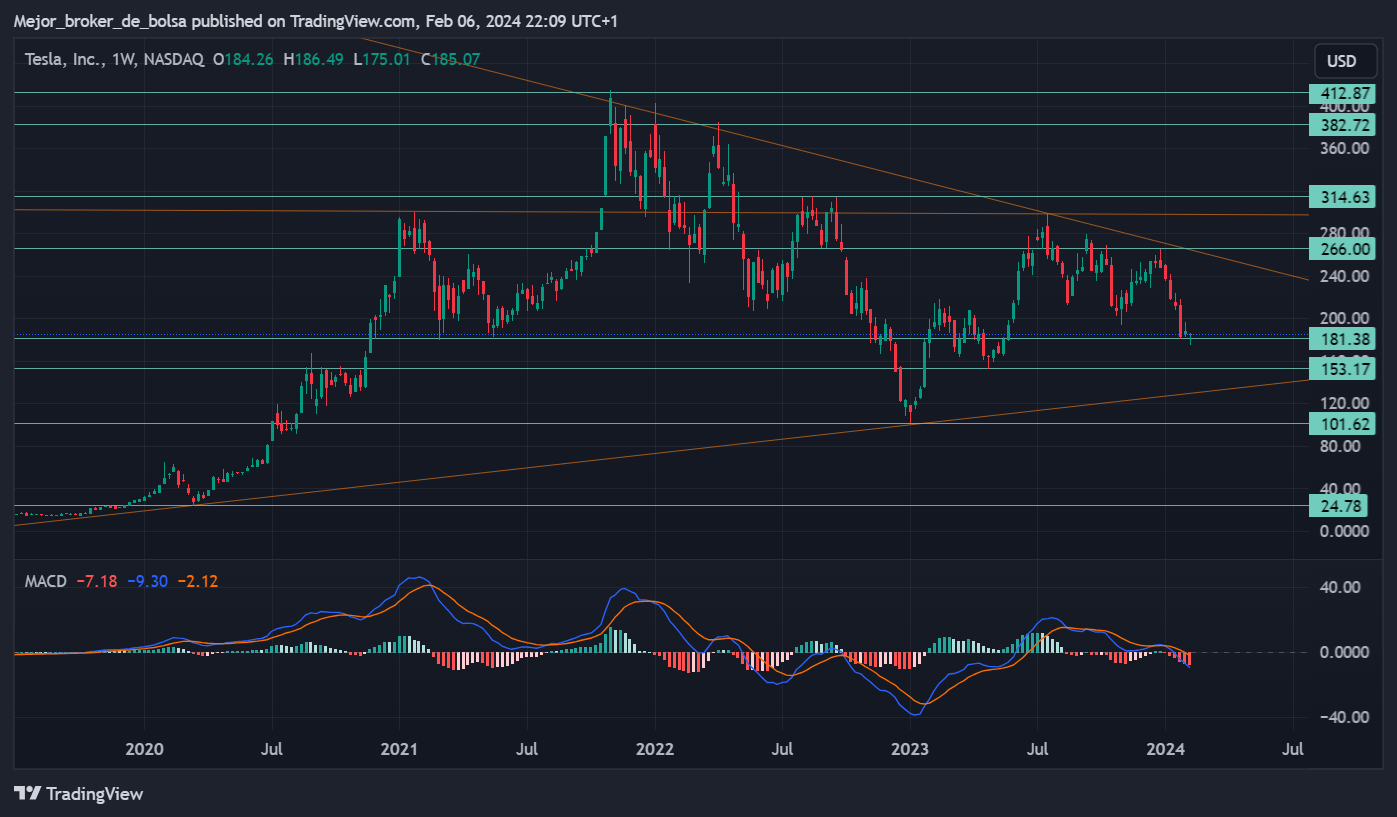Click the 200.00 price axis tick
The image size is (1397, 817).
(x=1346, y=319)
